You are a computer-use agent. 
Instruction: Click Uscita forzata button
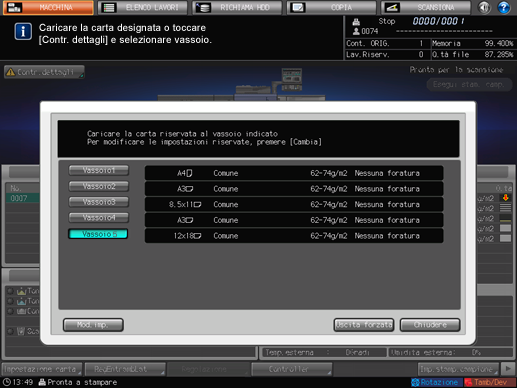pos(364,325)
